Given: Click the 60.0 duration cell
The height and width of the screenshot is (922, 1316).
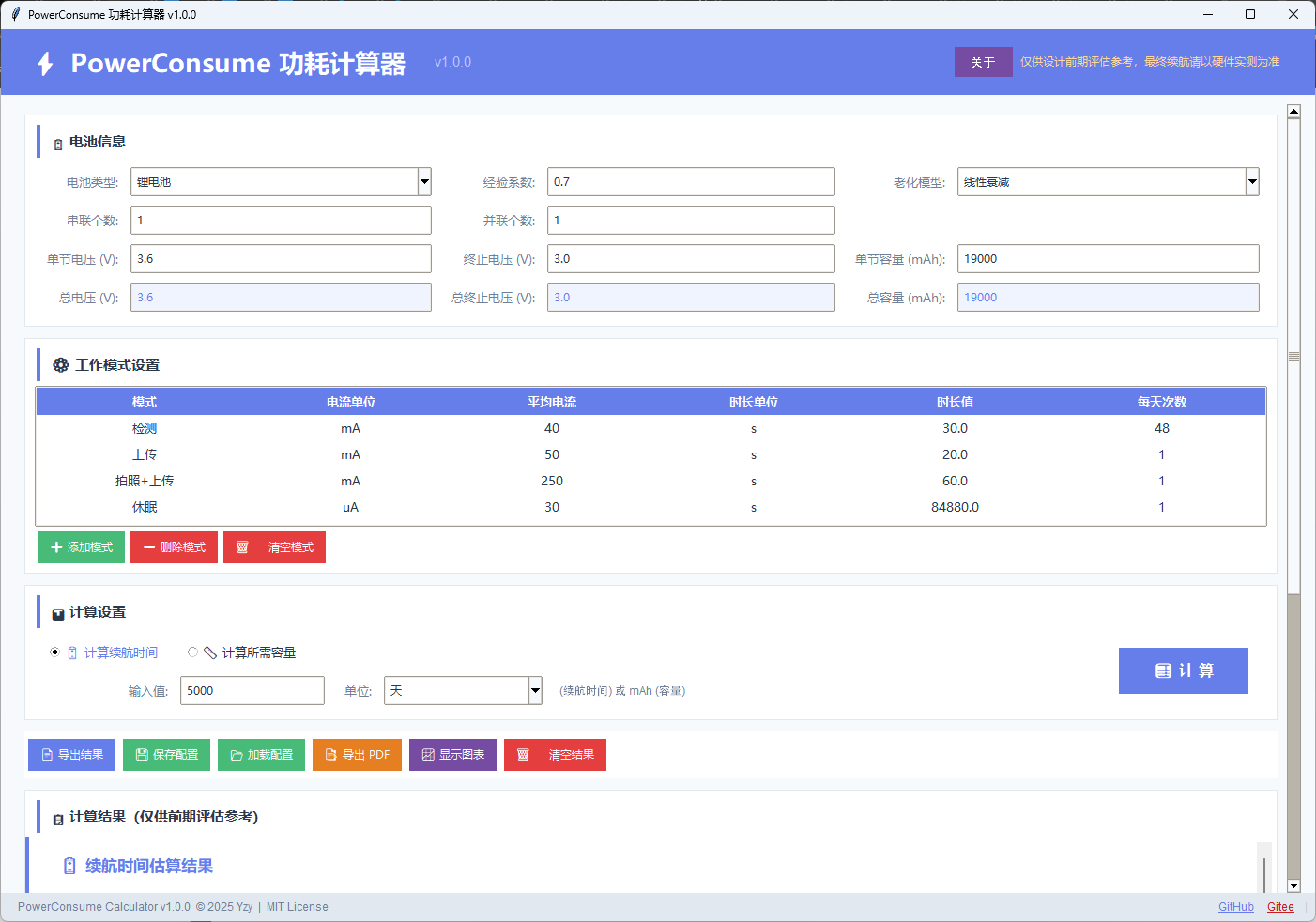Looking at the screenshot, I should click(x=955, y=481).
